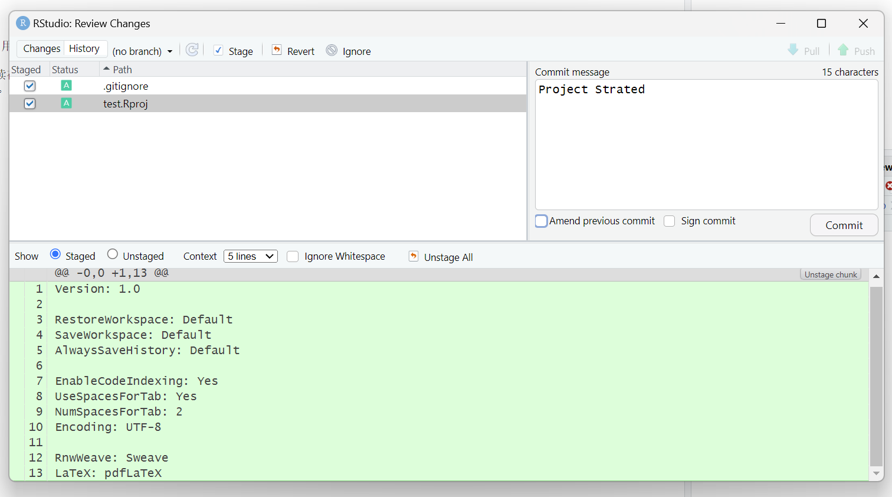Open the (no branch) dropdown
The image size is (892, 497).
pos(142,51)
